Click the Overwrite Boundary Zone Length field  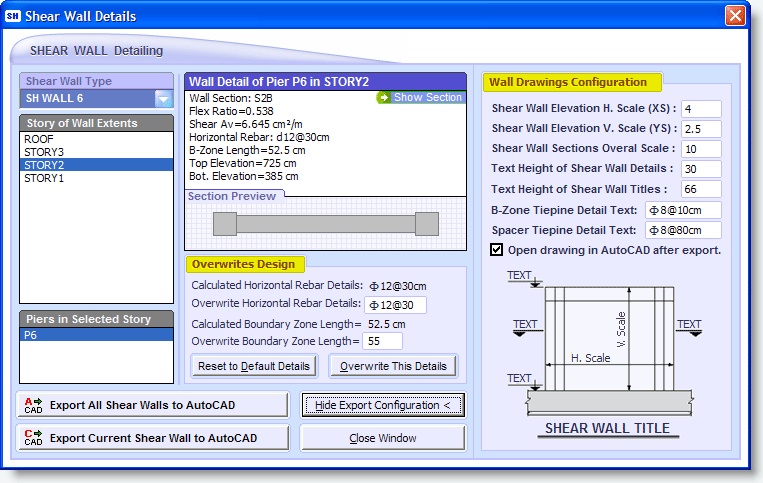(384, 341)
